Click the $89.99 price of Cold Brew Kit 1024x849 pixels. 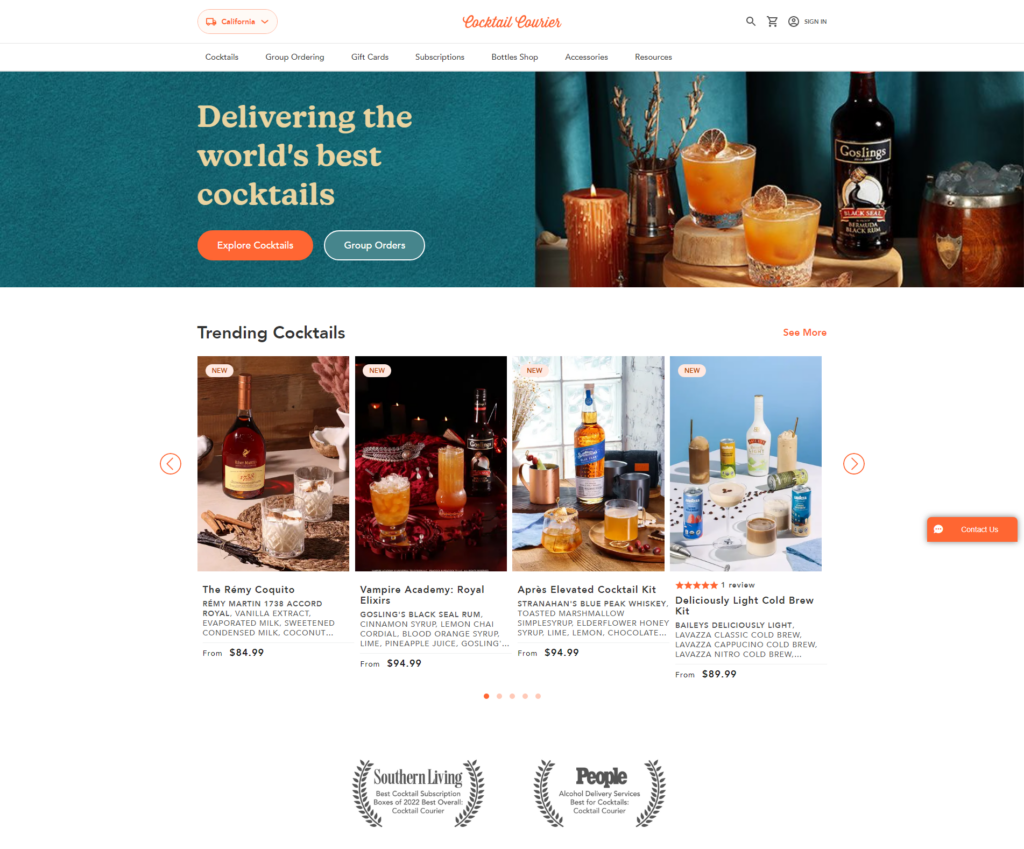pos(719,674)
